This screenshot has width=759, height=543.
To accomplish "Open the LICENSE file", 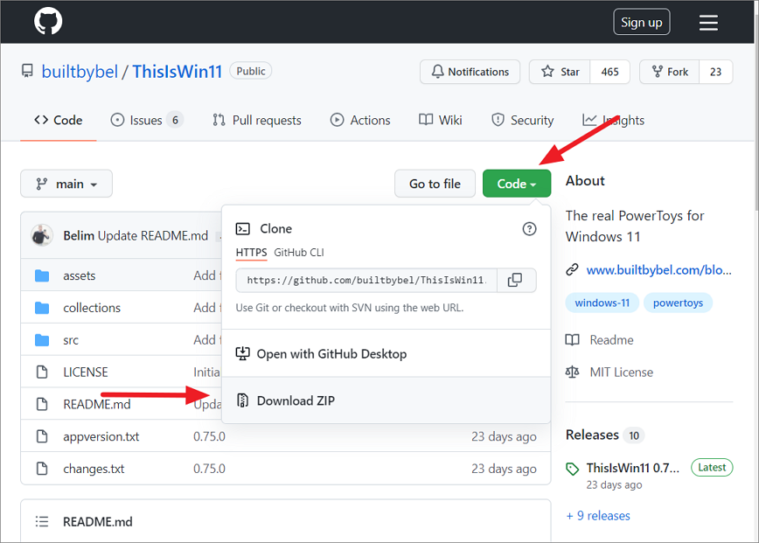I will 86,372.
